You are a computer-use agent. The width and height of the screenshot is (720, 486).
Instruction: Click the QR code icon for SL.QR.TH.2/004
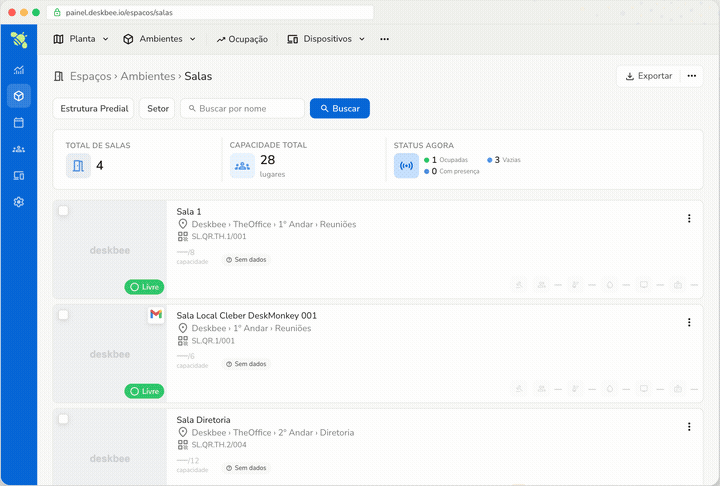(x=183, y=445)
